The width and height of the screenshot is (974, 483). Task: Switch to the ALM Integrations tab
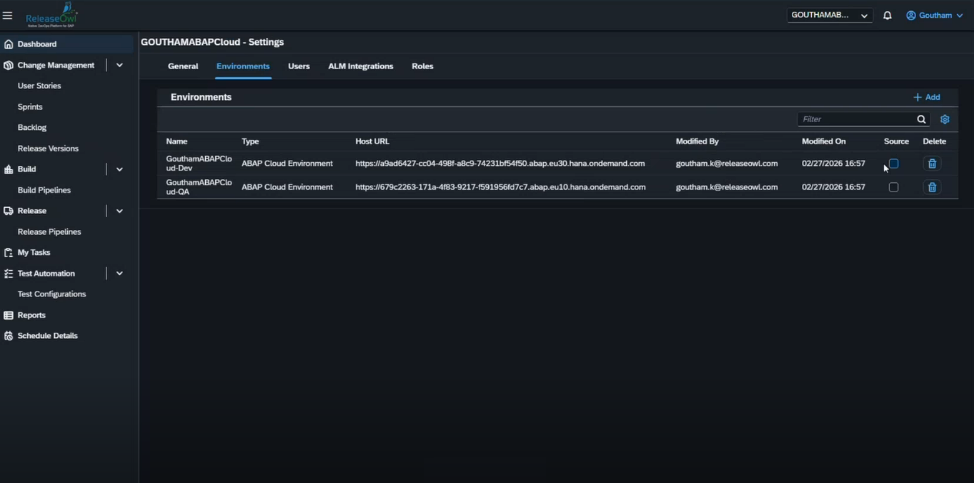tap(361, 66)
